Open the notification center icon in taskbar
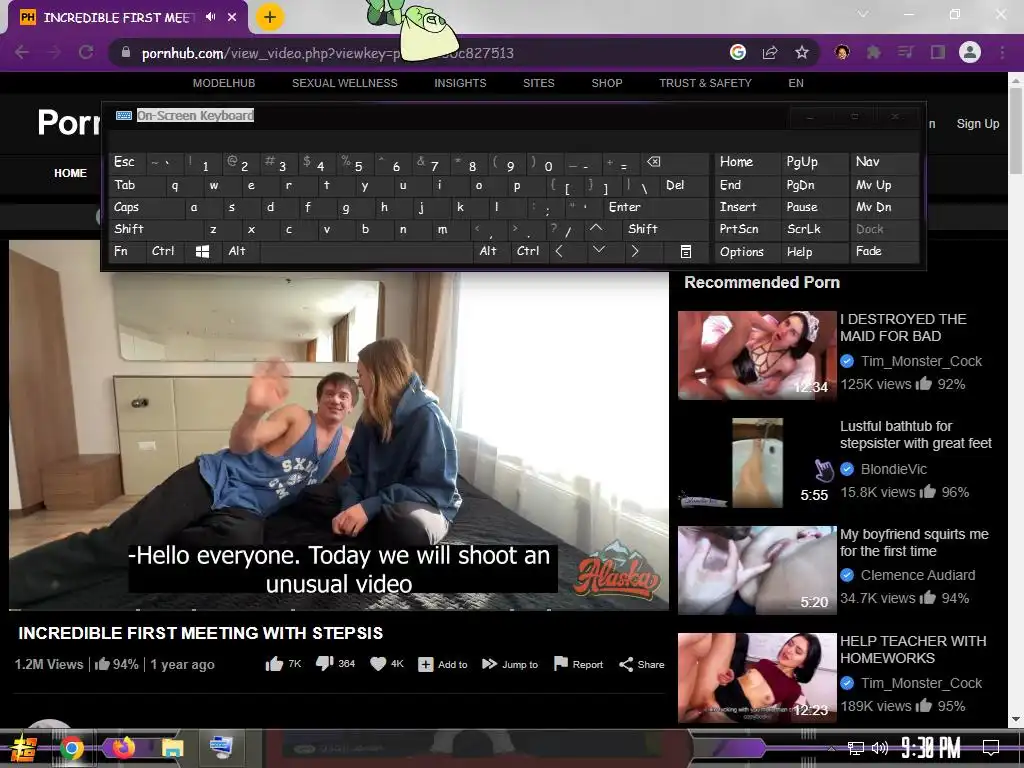Image resolution: width=1024 pixels, height=768 pixels. click(991, 747)
